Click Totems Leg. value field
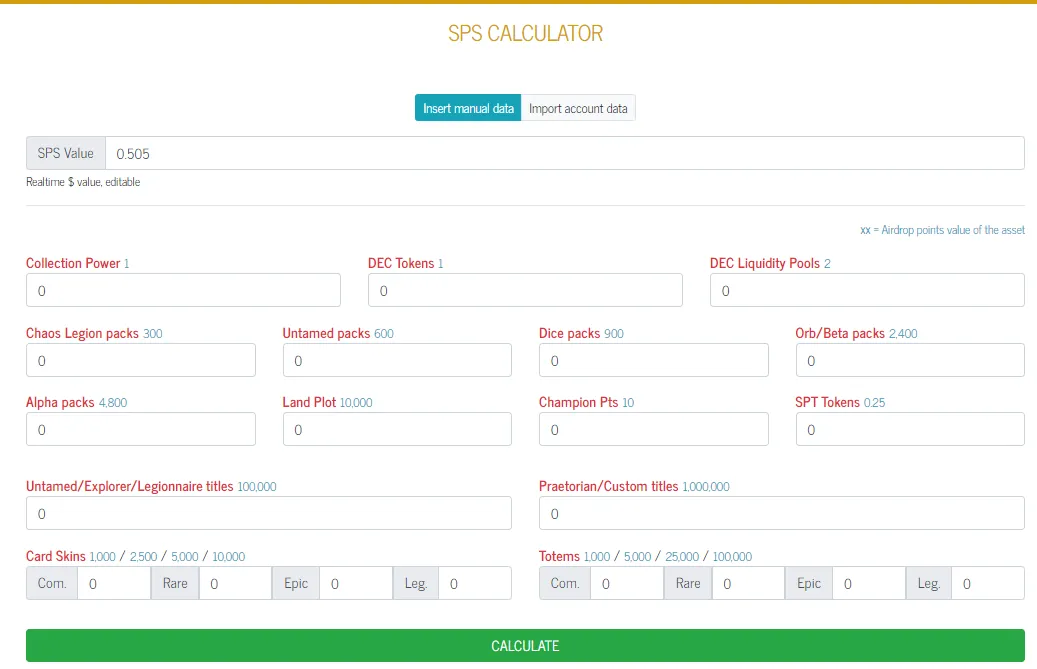 [988, 583]
